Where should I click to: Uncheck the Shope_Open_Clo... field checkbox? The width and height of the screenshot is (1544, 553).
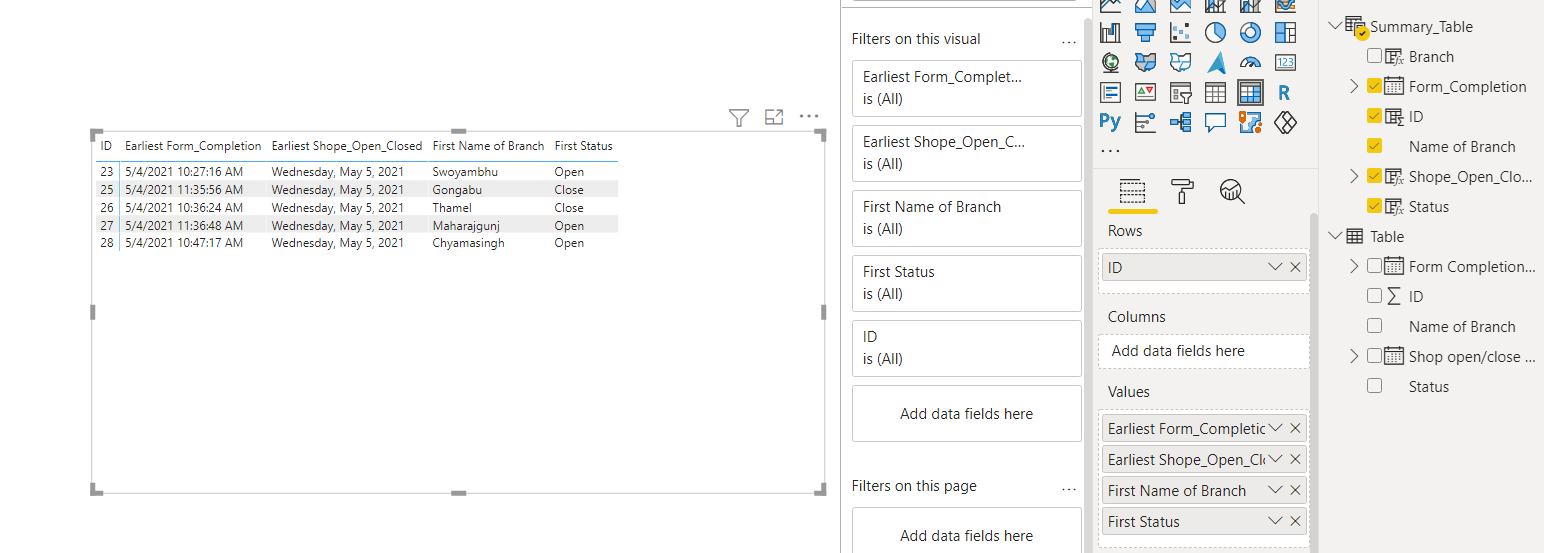(x=1374, y=176)
